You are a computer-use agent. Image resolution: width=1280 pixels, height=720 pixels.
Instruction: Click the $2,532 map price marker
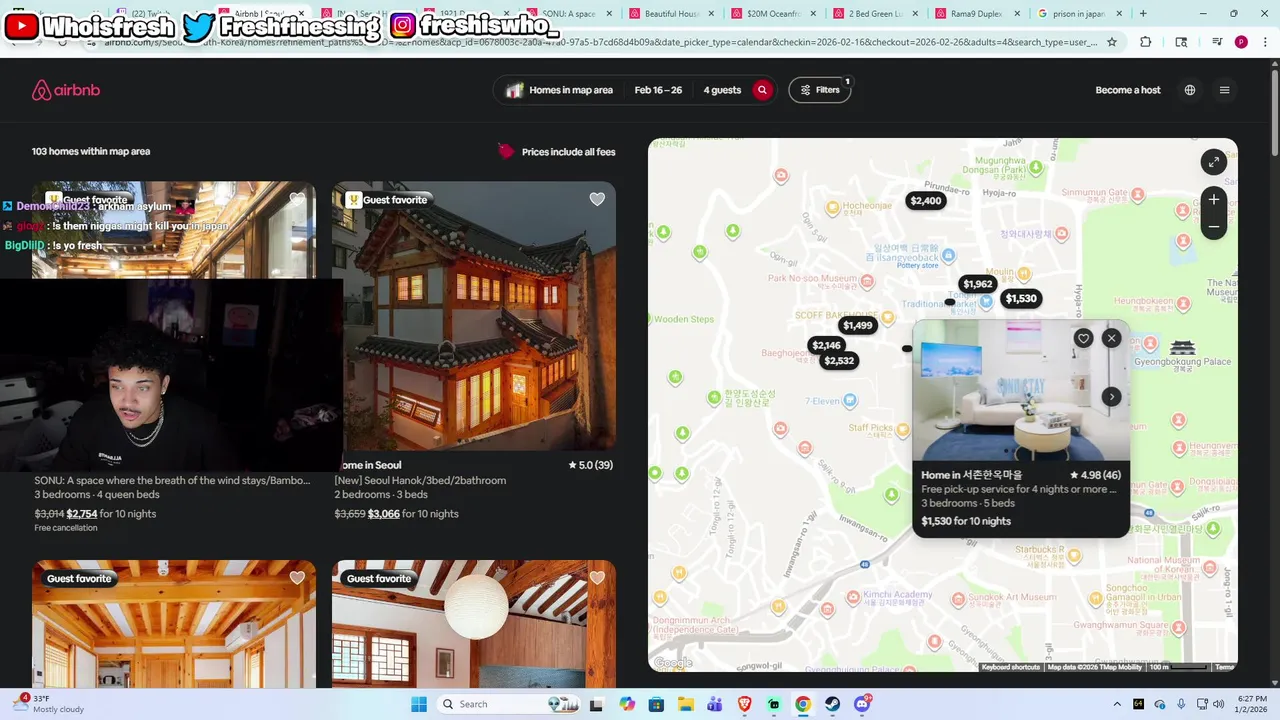[x=839, y=361]
